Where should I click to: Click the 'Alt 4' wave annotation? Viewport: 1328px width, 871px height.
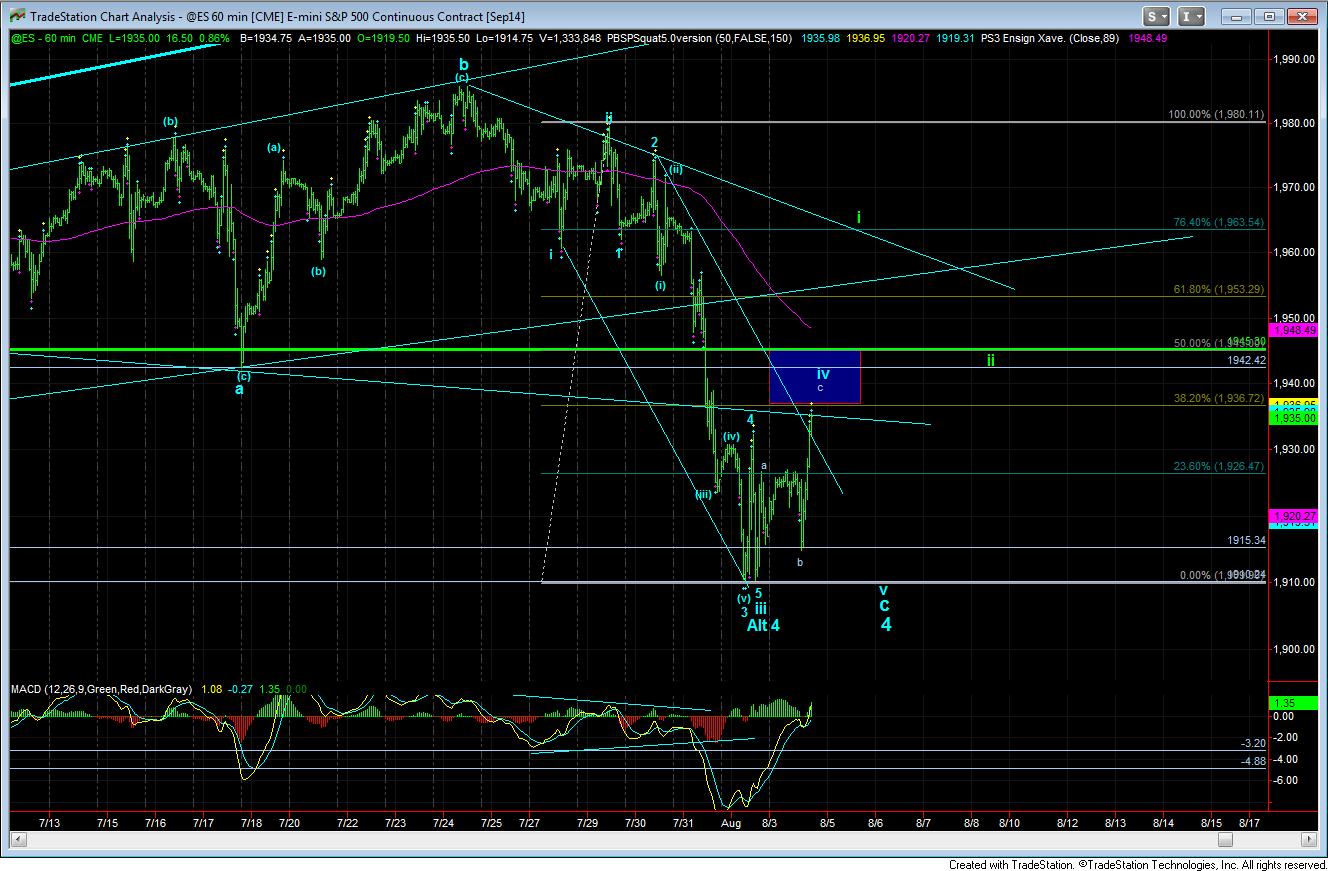pyautogui.click(x=763, y=625)
